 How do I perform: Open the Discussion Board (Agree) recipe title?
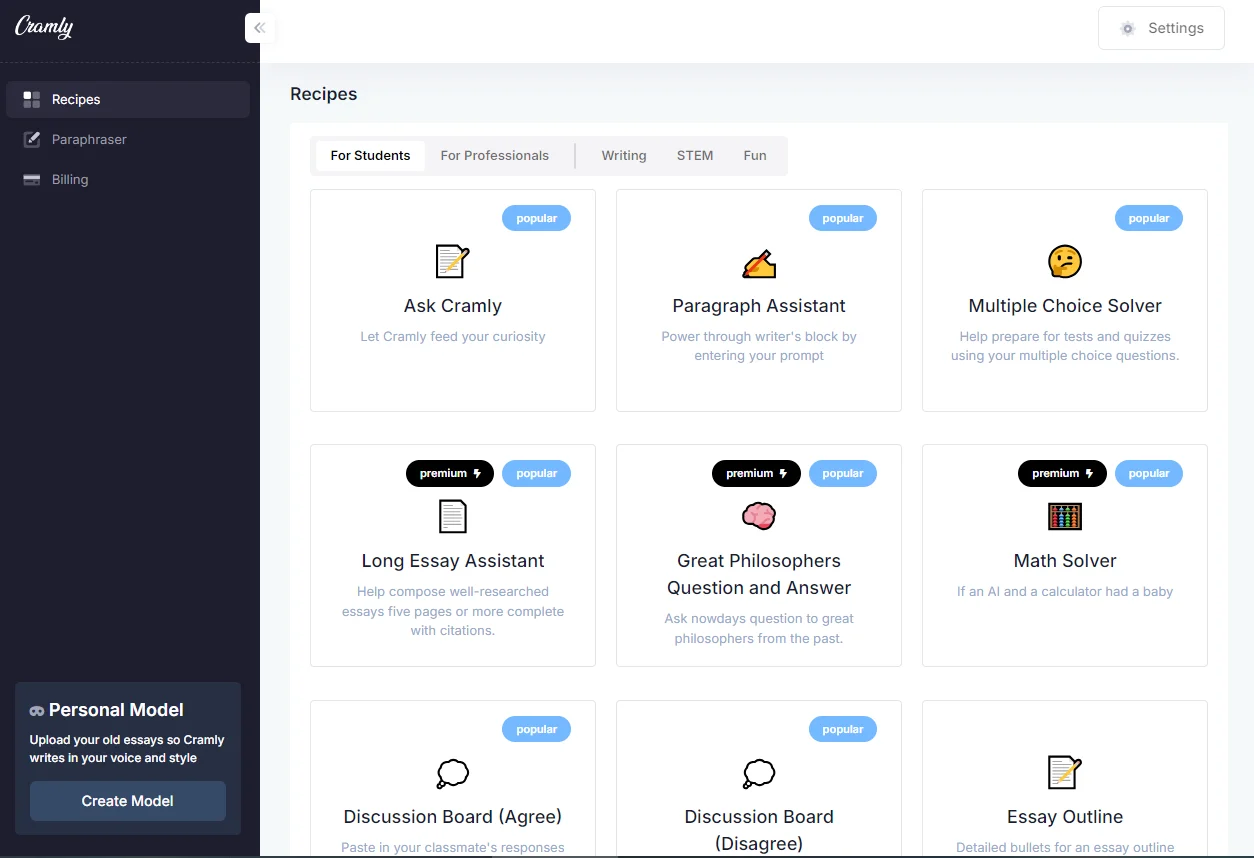coord(453,817)
